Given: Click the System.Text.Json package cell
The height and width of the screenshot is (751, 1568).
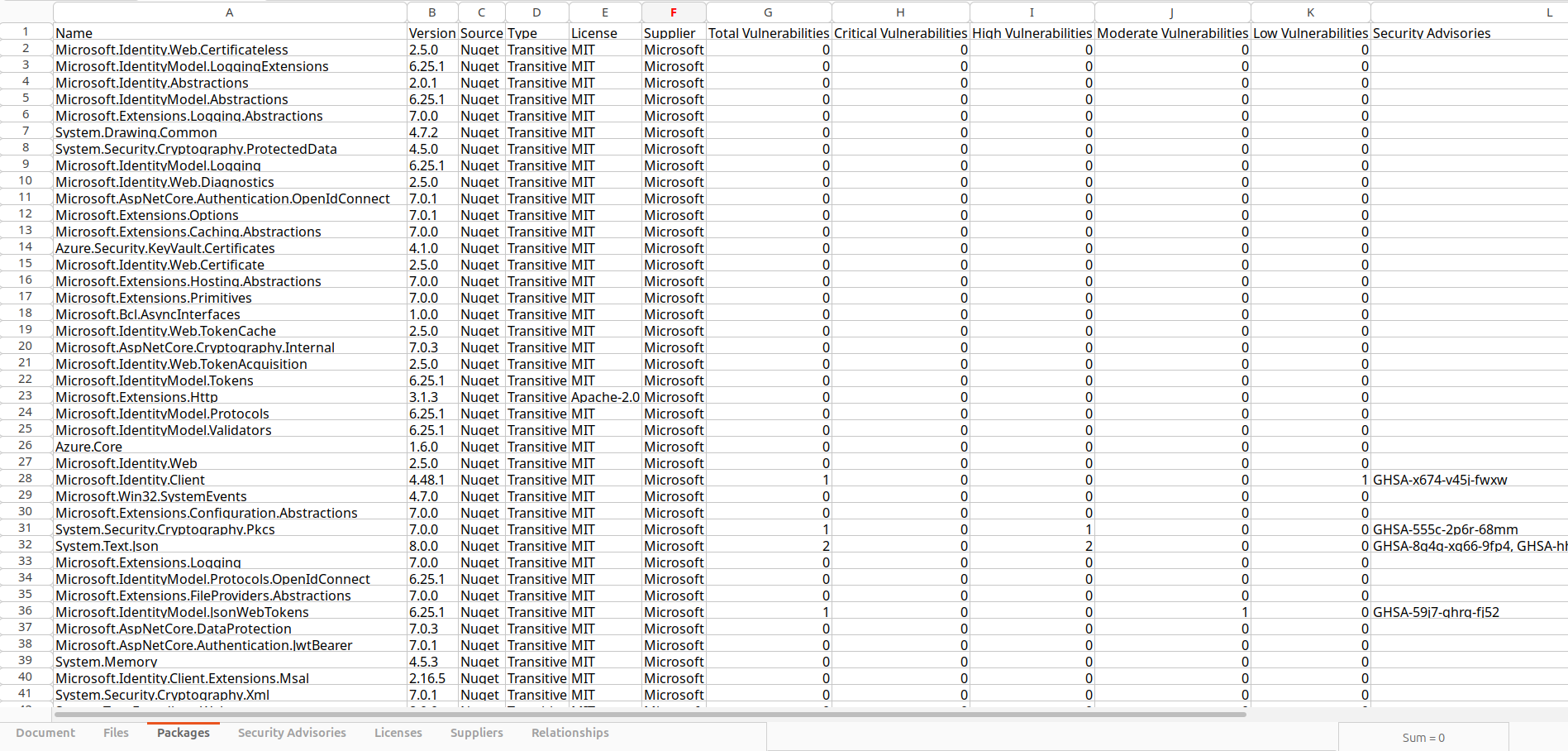Looking at the screenshot, I should pos(107,546).
